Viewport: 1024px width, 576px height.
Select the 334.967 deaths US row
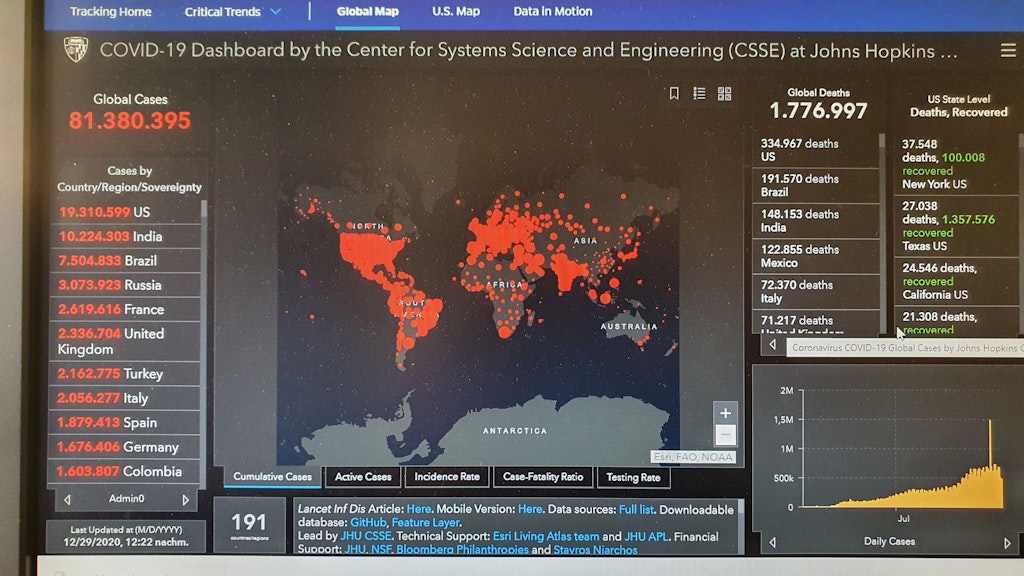point(815,150)
